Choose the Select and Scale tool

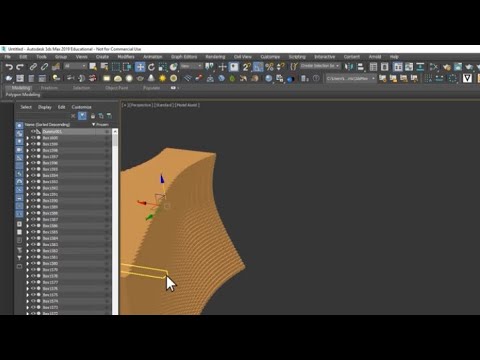tap(163, 67)
